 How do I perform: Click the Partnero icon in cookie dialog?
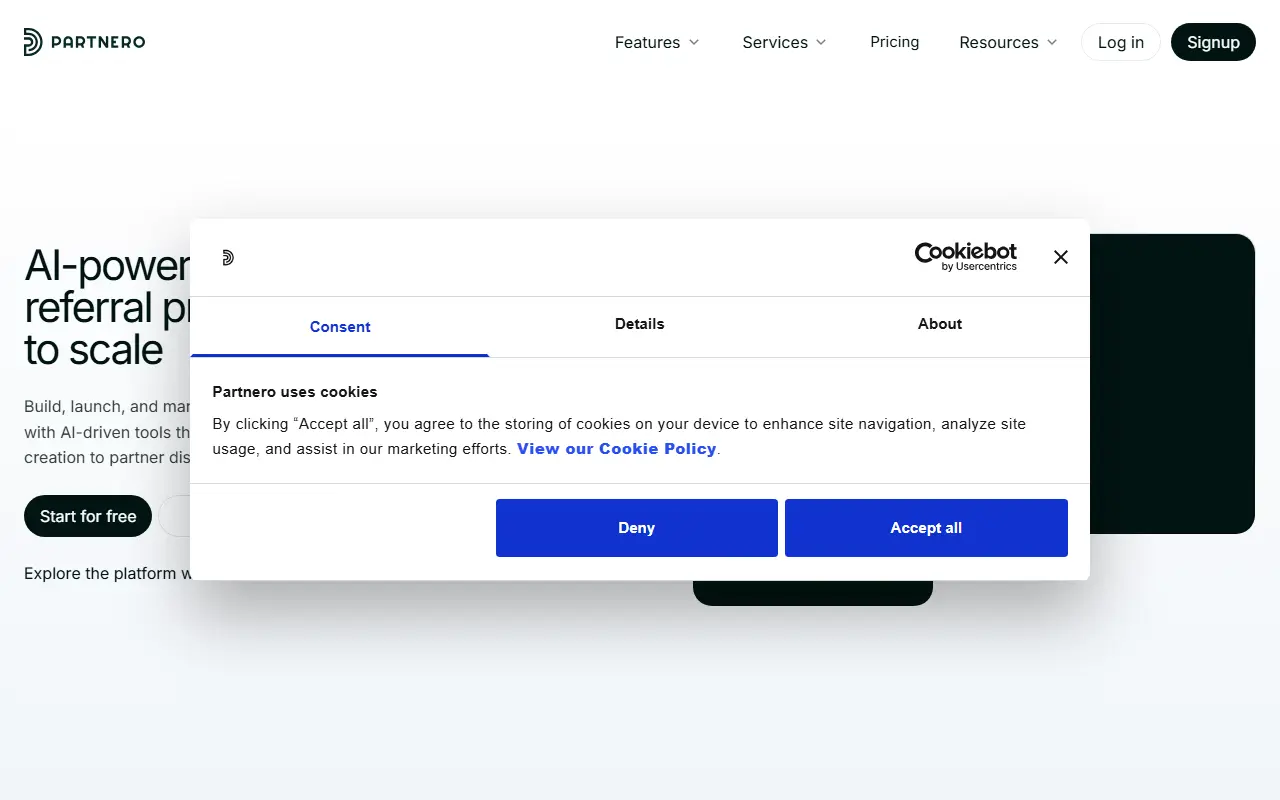[228, 258]
